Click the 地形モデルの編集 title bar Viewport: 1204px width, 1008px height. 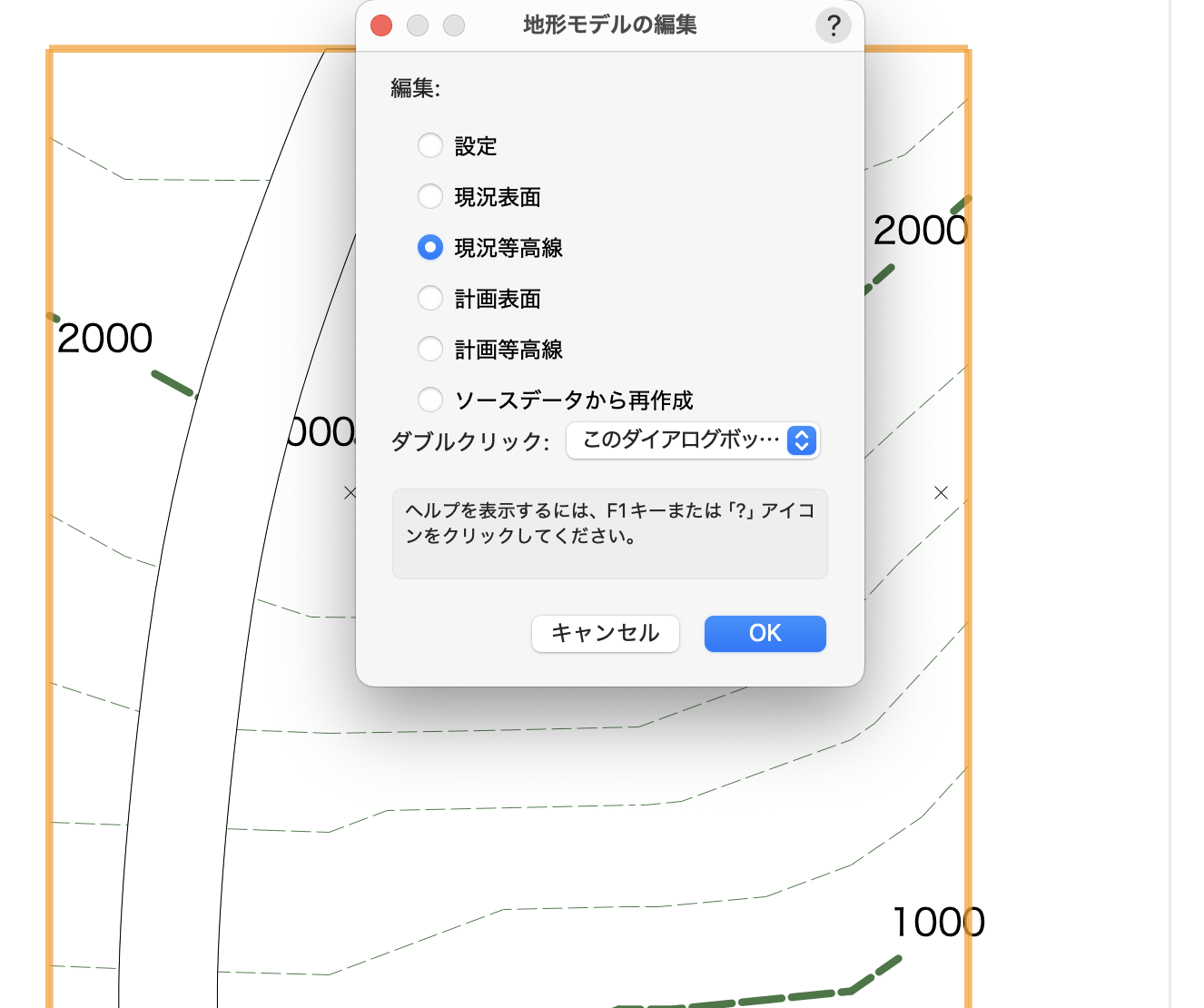tap(609, 25)
